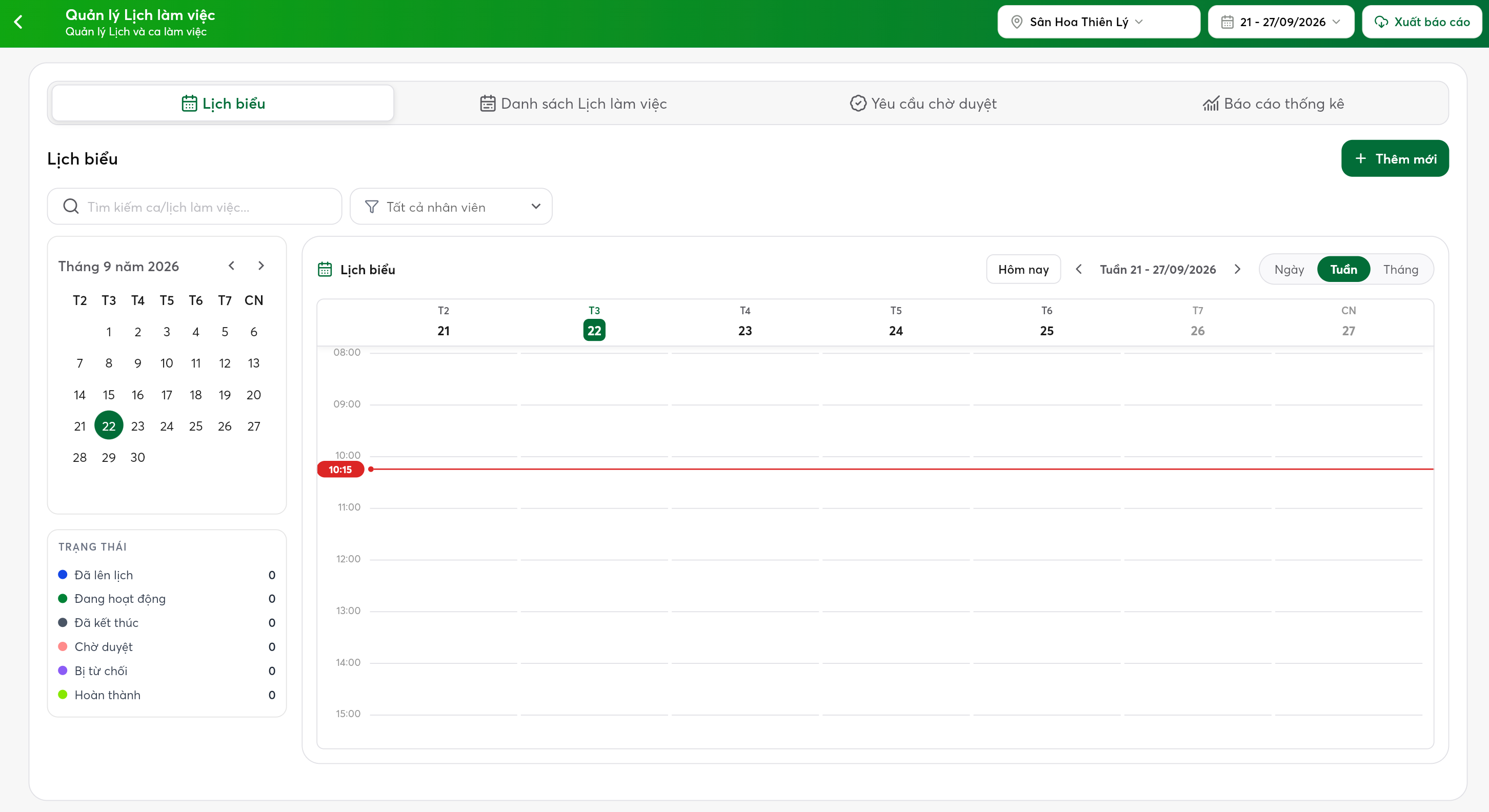This screenshot has height=812, width=1489.
Task: Click the Đang hoạt động status row
Action: coord(167,598)
